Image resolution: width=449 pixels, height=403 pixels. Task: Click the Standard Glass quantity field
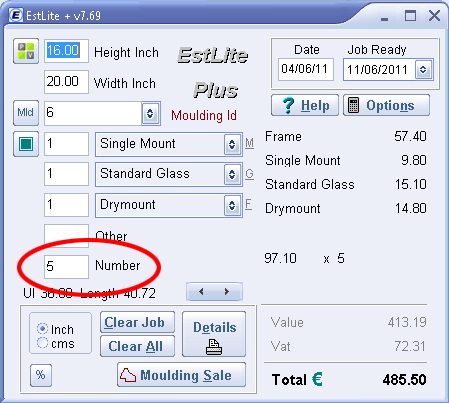[x=66, y=174]
